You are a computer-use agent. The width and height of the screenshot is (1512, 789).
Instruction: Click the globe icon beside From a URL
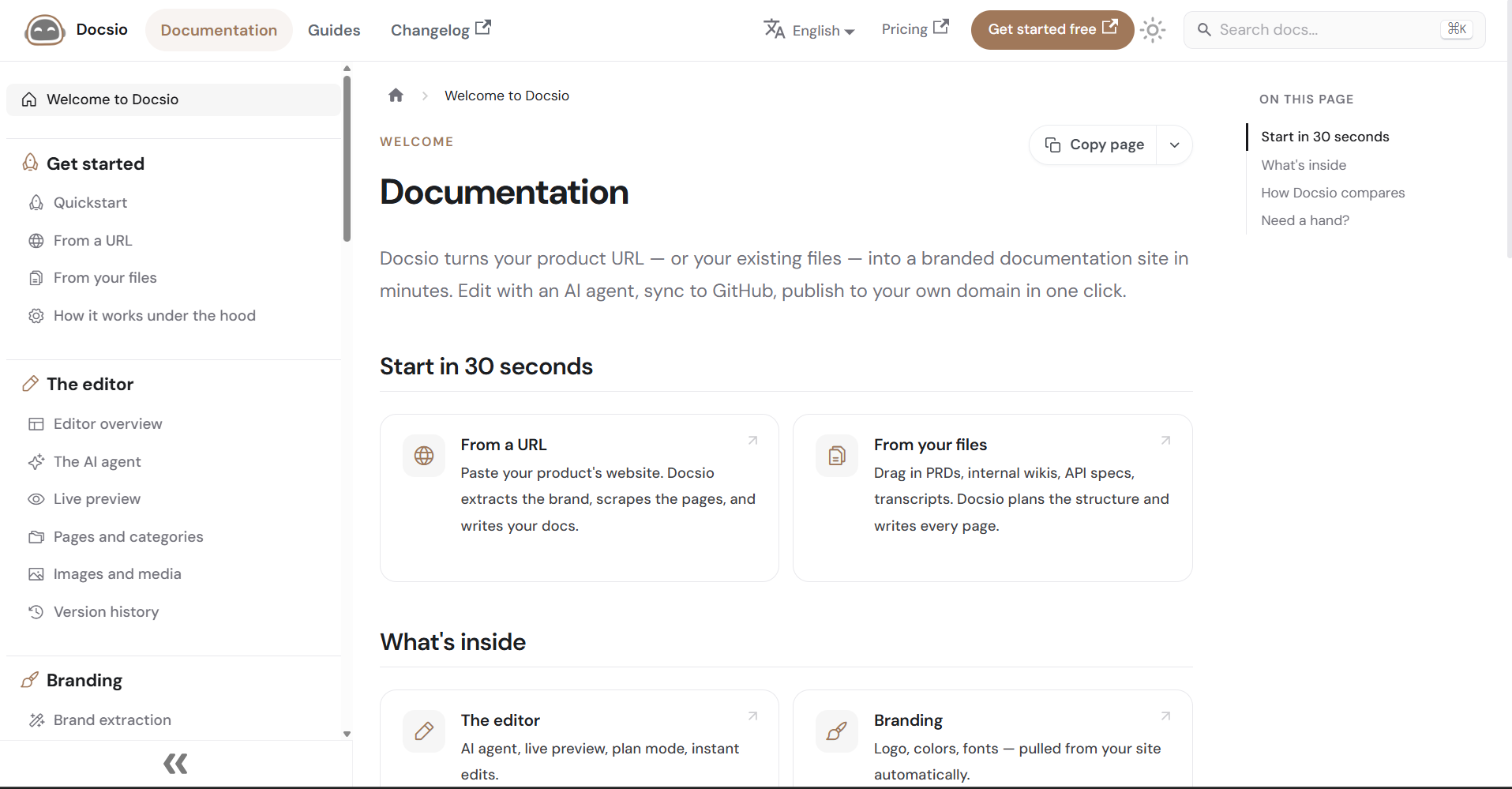pyautogui.click(x=36, y=241)
